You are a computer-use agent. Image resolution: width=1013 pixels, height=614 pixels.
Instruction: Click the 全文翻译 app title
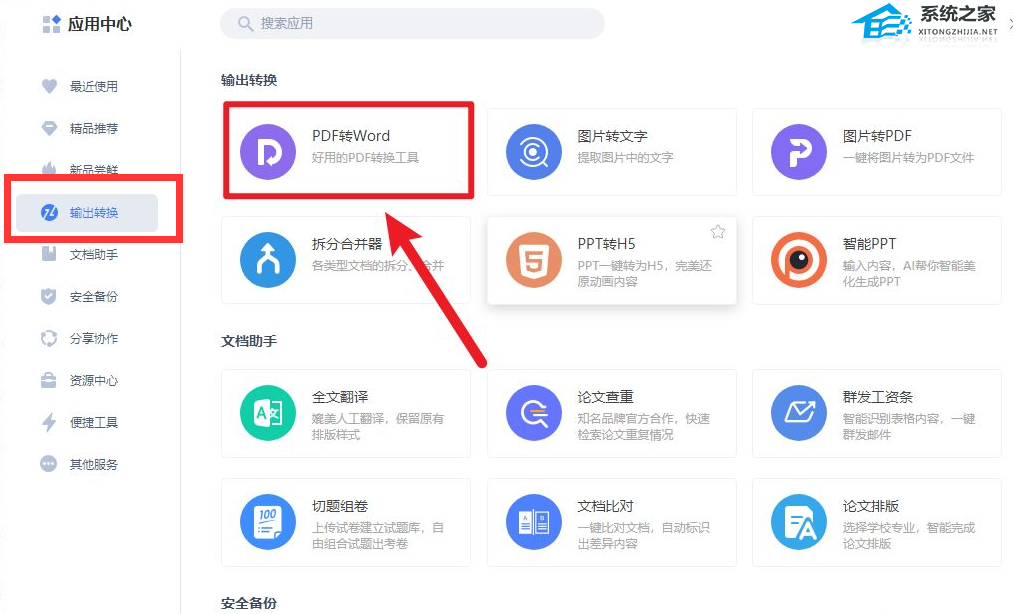click(340, 397)
